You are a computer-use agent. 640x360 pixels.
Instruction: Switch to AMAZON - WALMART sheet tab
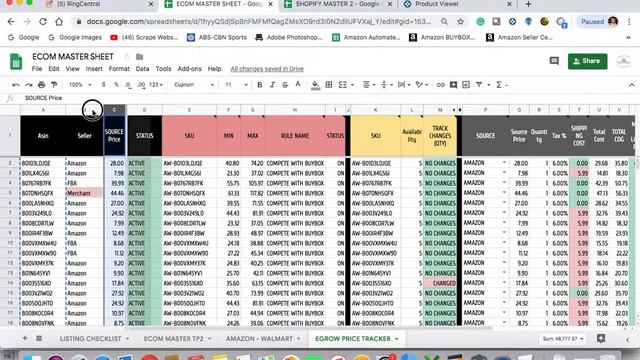(259, 339)
